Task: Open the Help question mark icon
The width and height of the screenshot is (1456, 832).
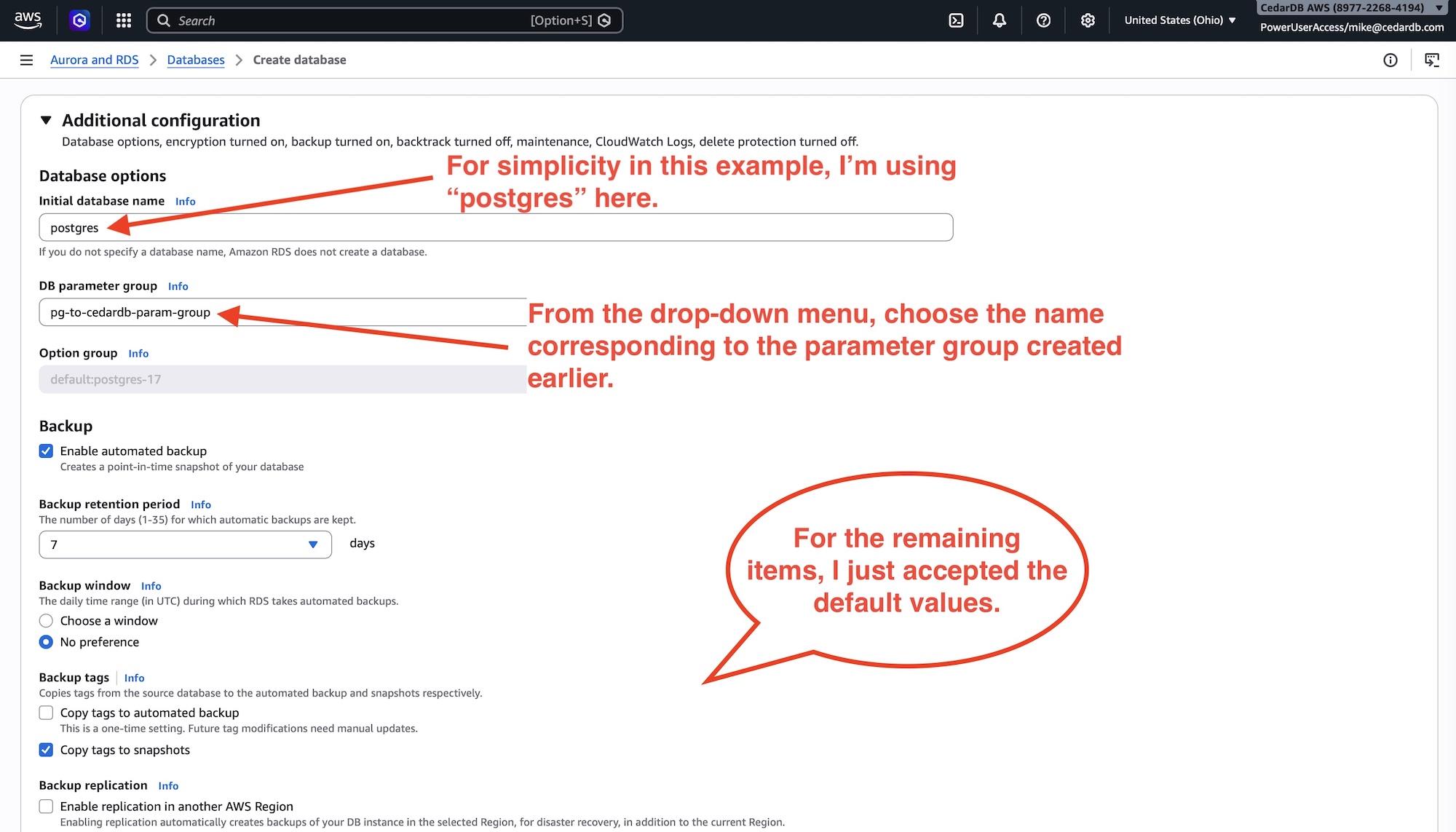Action: 1043,20
